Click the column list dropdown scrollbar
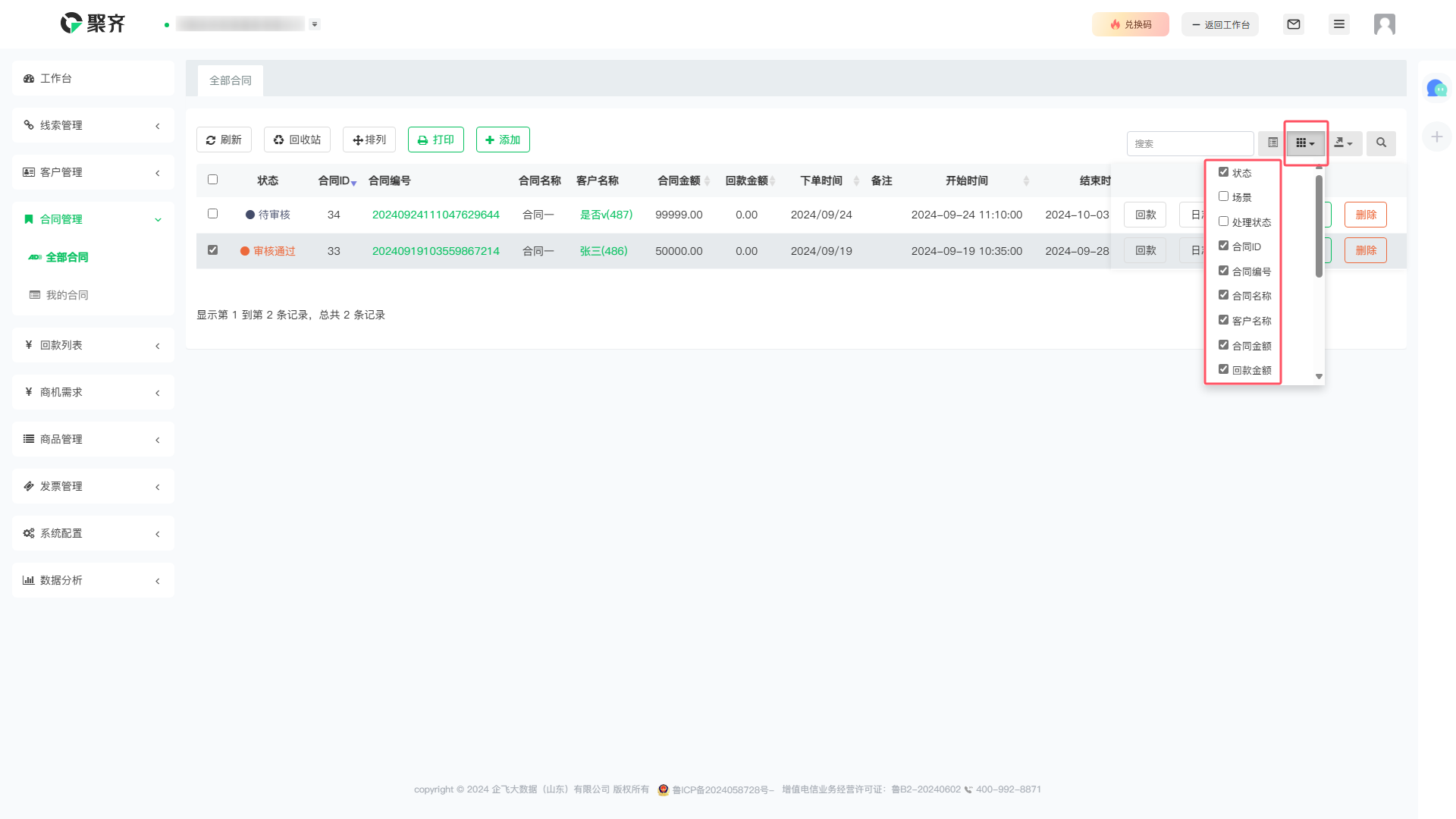 (1319, 226)
